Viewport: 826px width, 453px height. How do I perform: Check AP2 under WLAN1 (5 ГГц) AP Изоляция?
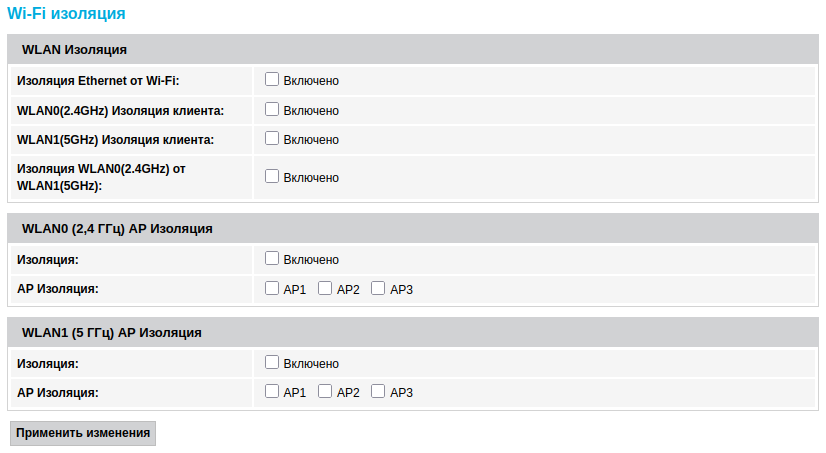[325, 392]
